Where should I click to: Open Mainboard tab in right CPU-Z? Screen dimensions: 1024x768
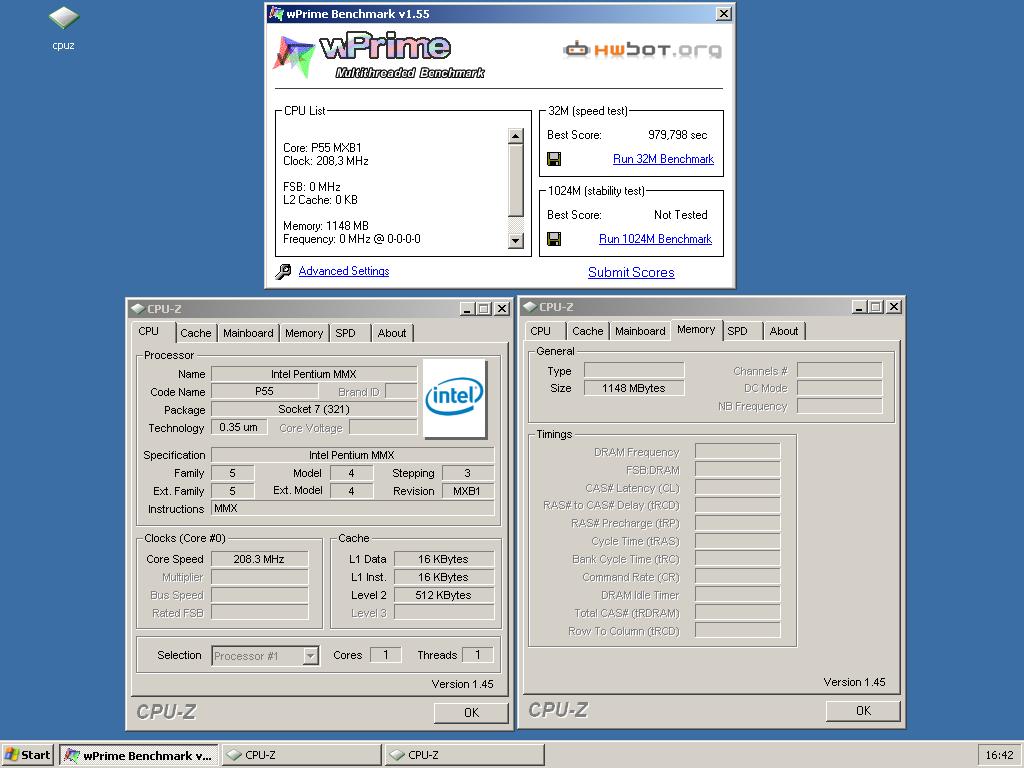[x=640, y=331]
